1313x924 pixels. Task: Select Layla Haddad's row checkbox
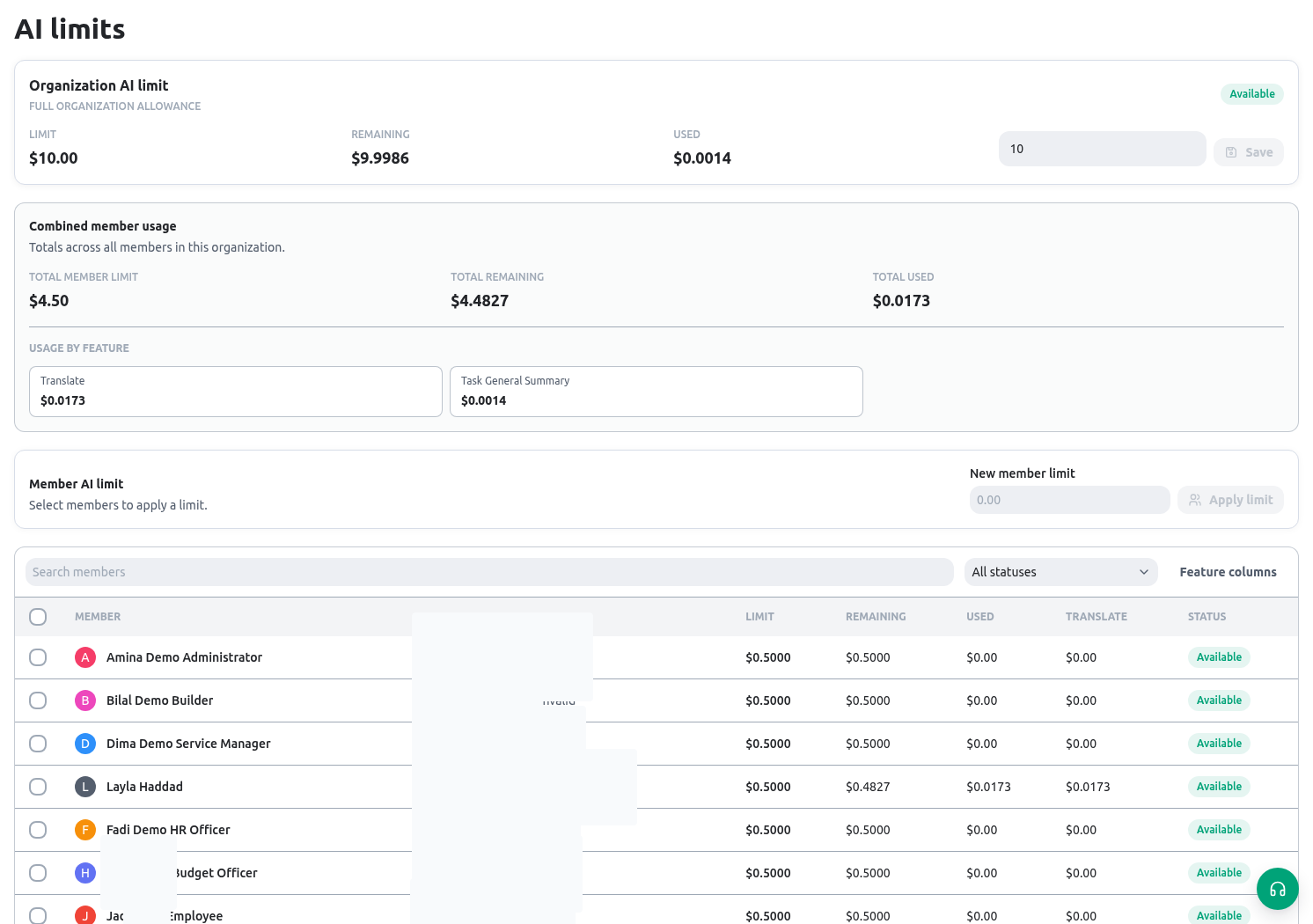38,787
